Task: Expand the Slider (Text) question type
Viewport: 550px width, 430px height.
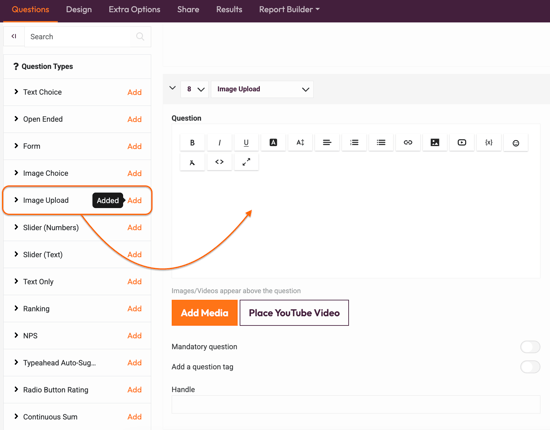Action: coord(16,254)
